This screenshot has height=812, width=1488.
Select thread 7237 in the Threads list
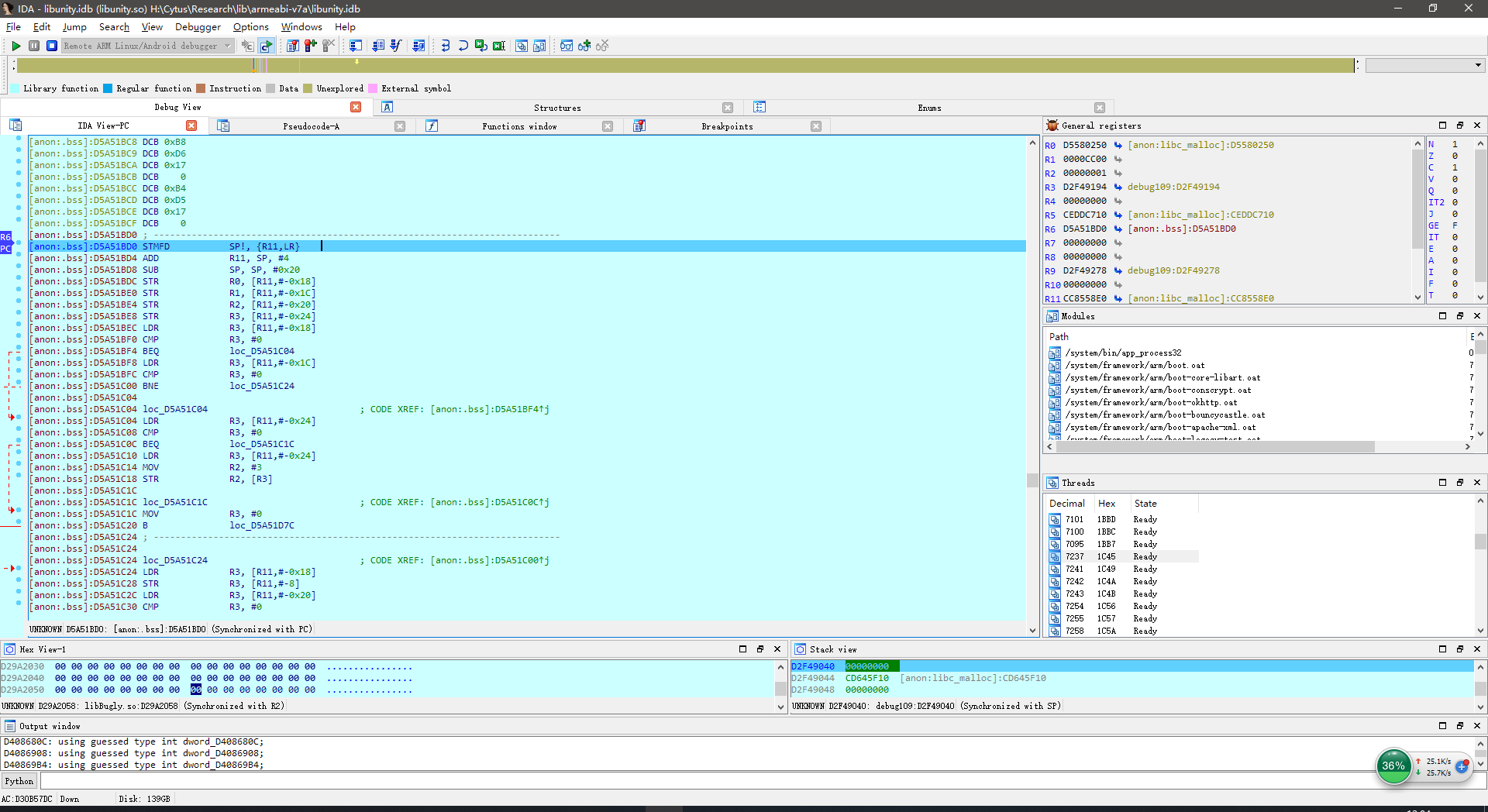coord(1074,556)
